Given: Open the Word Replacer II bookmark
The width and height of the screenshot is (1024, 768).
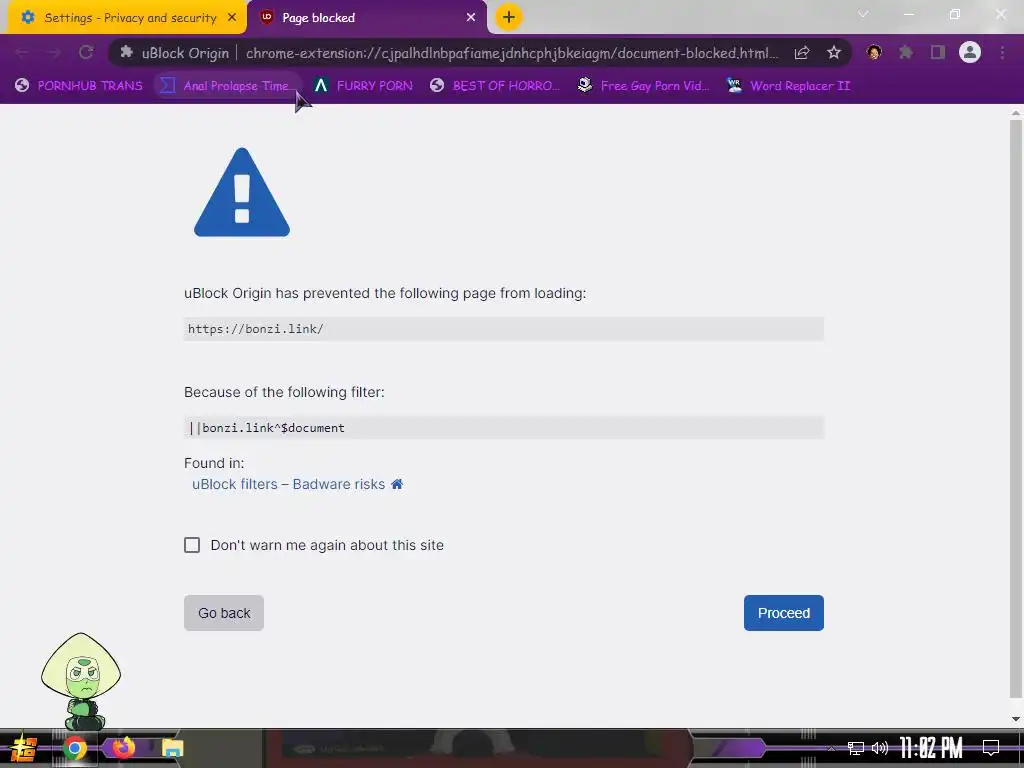Looking at the screenshot, I should [788, 86].
